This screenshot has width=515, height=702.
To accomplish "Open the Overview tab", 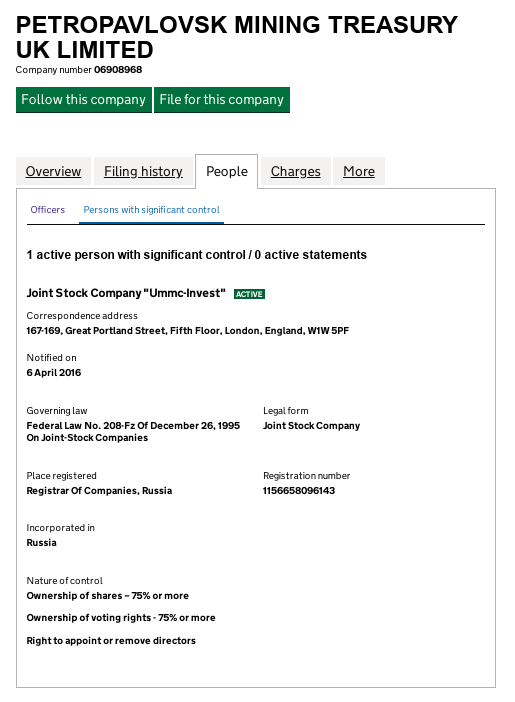I will pyautogui.click(x=53, y=171).
